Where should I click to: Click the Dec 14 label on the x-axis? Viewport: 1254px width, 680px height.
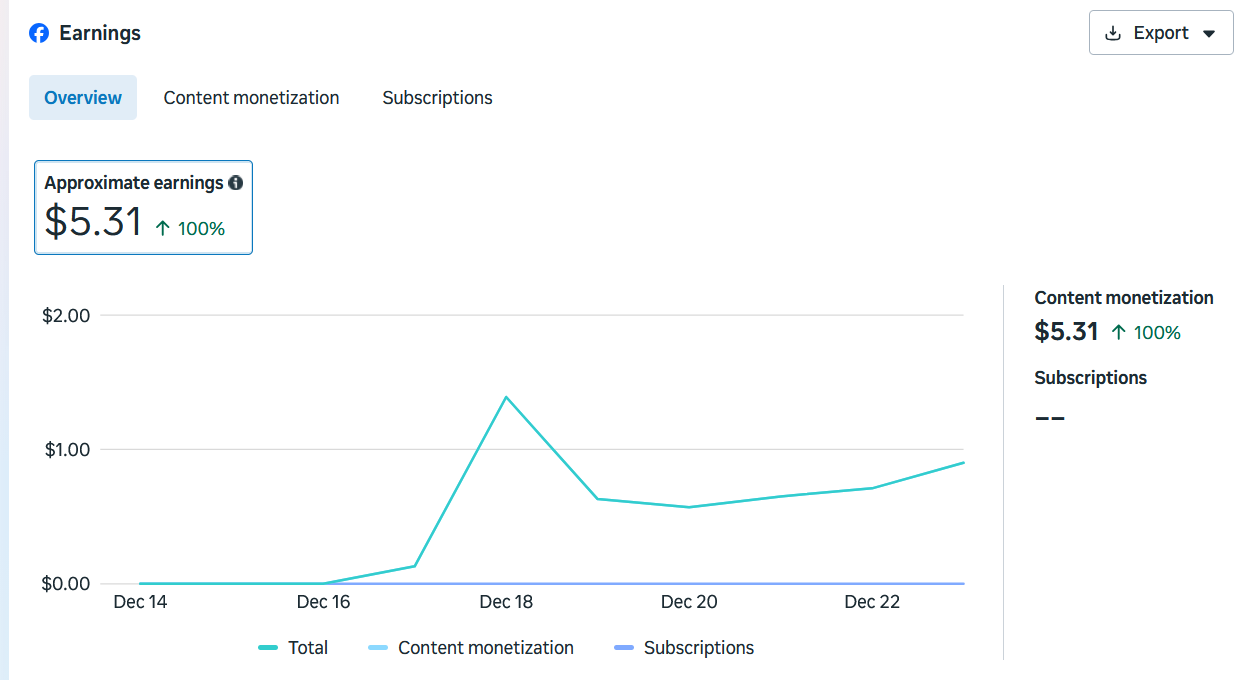pyautogui.click(x=141, y=601)
